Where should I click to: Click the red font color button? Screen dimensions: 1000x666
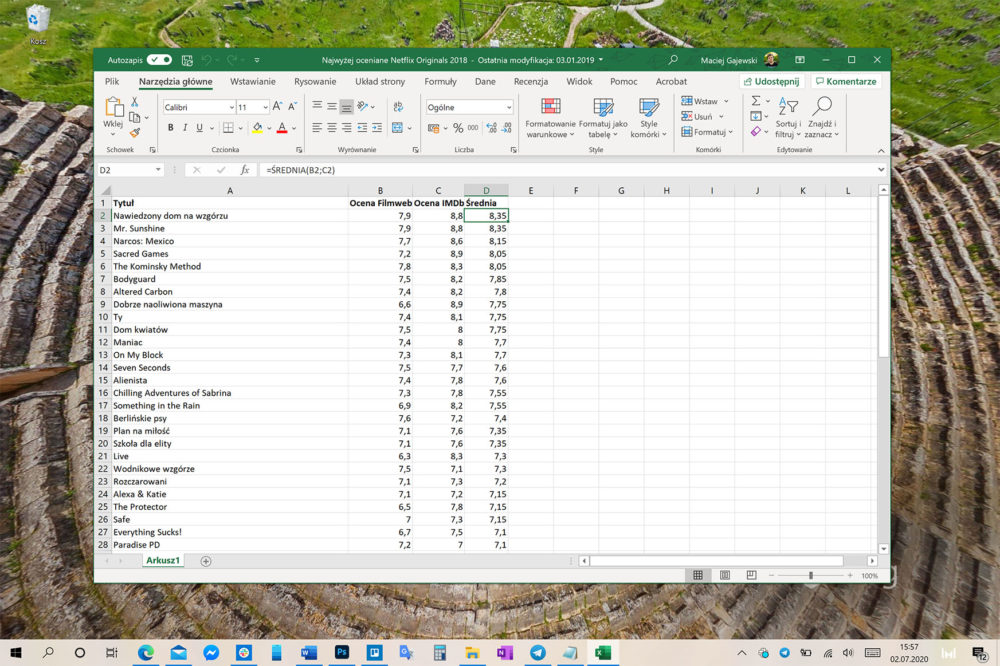pyautogui.click(x=282, y=128)
